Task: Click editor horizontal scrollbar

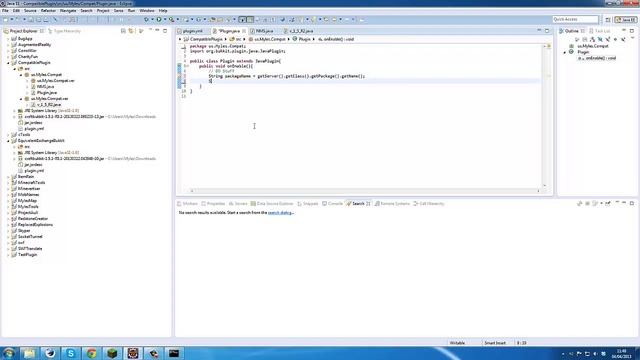Action: pos(365,191)
